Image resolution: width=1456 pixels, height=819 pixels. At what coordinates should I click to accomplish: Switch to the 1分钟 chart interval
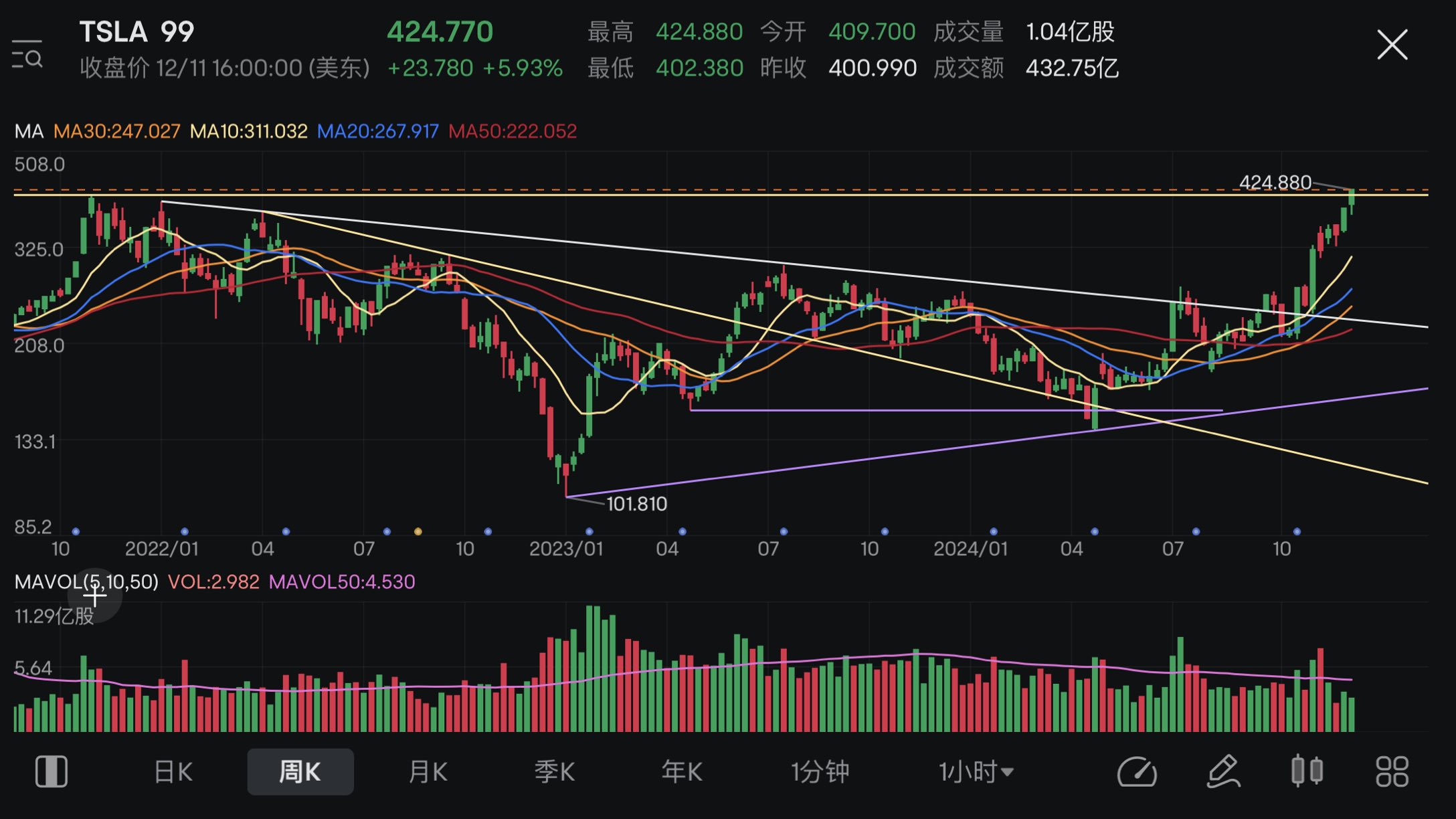coord(820,772)
